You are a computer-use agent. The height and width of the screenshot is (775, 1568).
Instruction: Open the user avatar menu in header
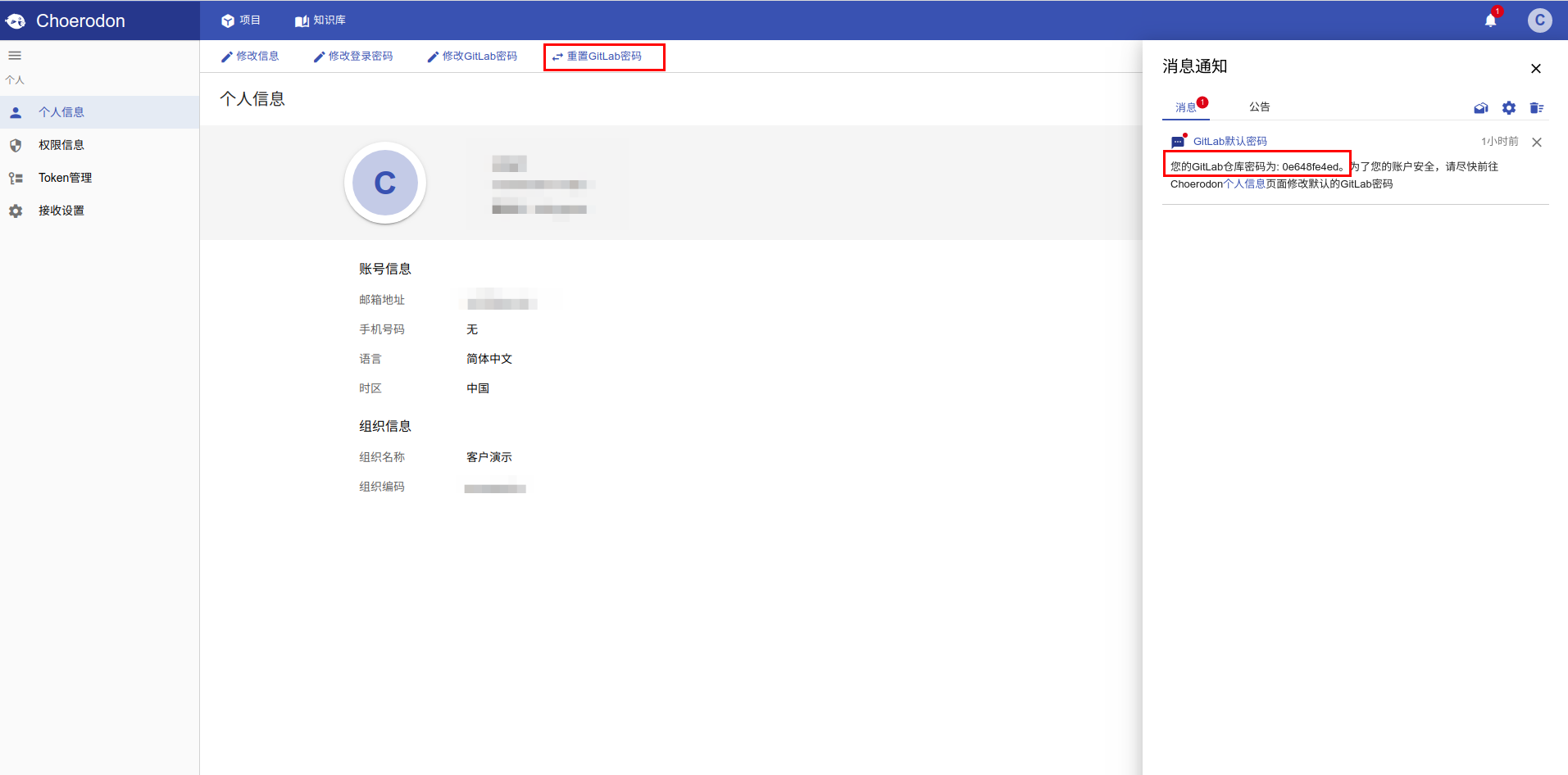(x=1539, y=20)
